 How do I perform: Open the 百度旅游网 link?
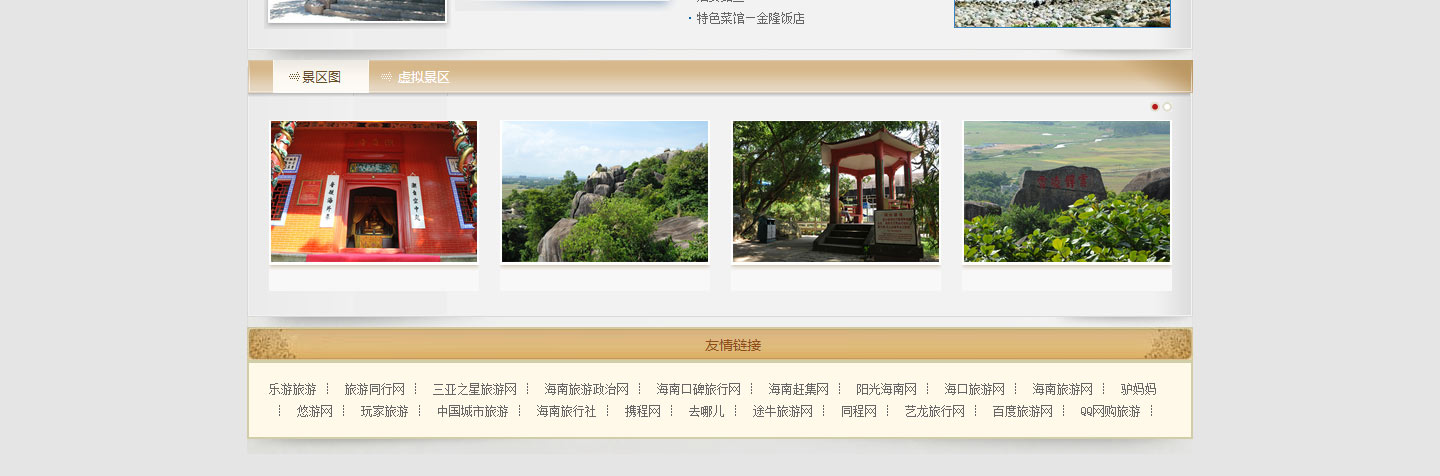1022,411
